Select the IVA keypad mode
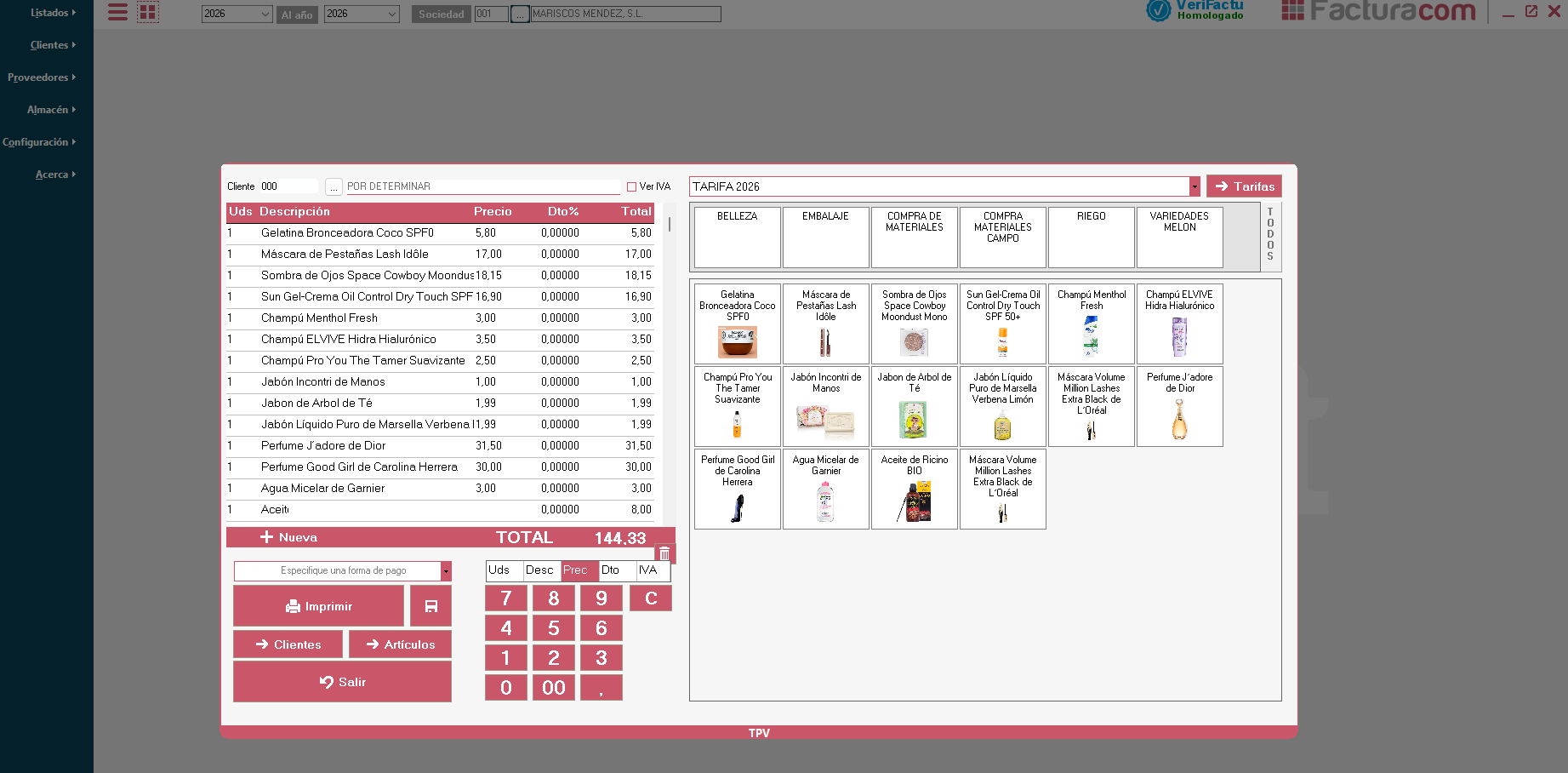The image size is (1568, 773). click(x=653, y=570)
